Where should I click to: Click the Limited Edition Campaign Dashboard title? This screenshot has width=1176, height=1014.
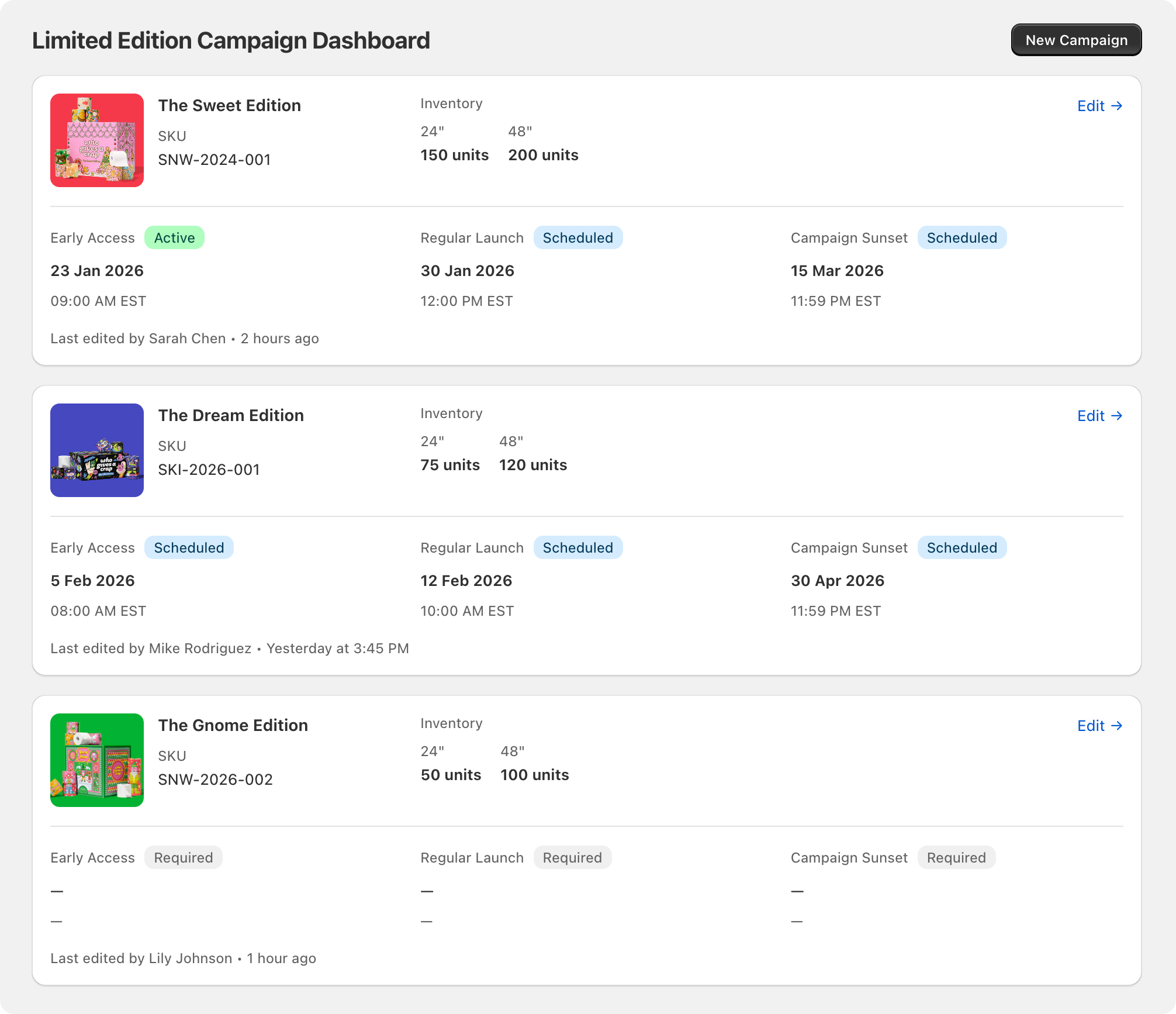coord(231,40)
